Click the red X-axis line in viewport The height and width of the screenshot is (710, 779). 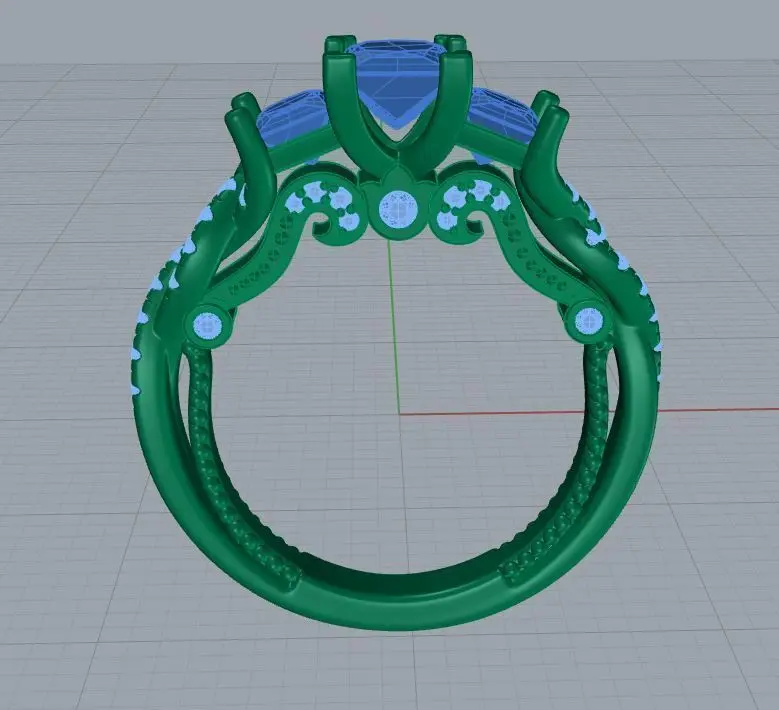click(589, 411)
